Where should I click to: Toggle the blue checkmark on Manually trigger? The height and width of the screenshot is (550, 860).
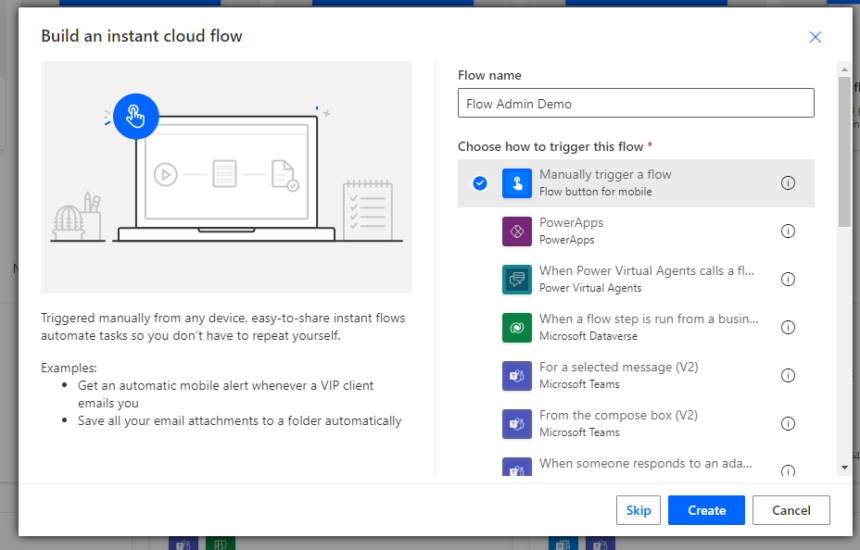point(480,183)
